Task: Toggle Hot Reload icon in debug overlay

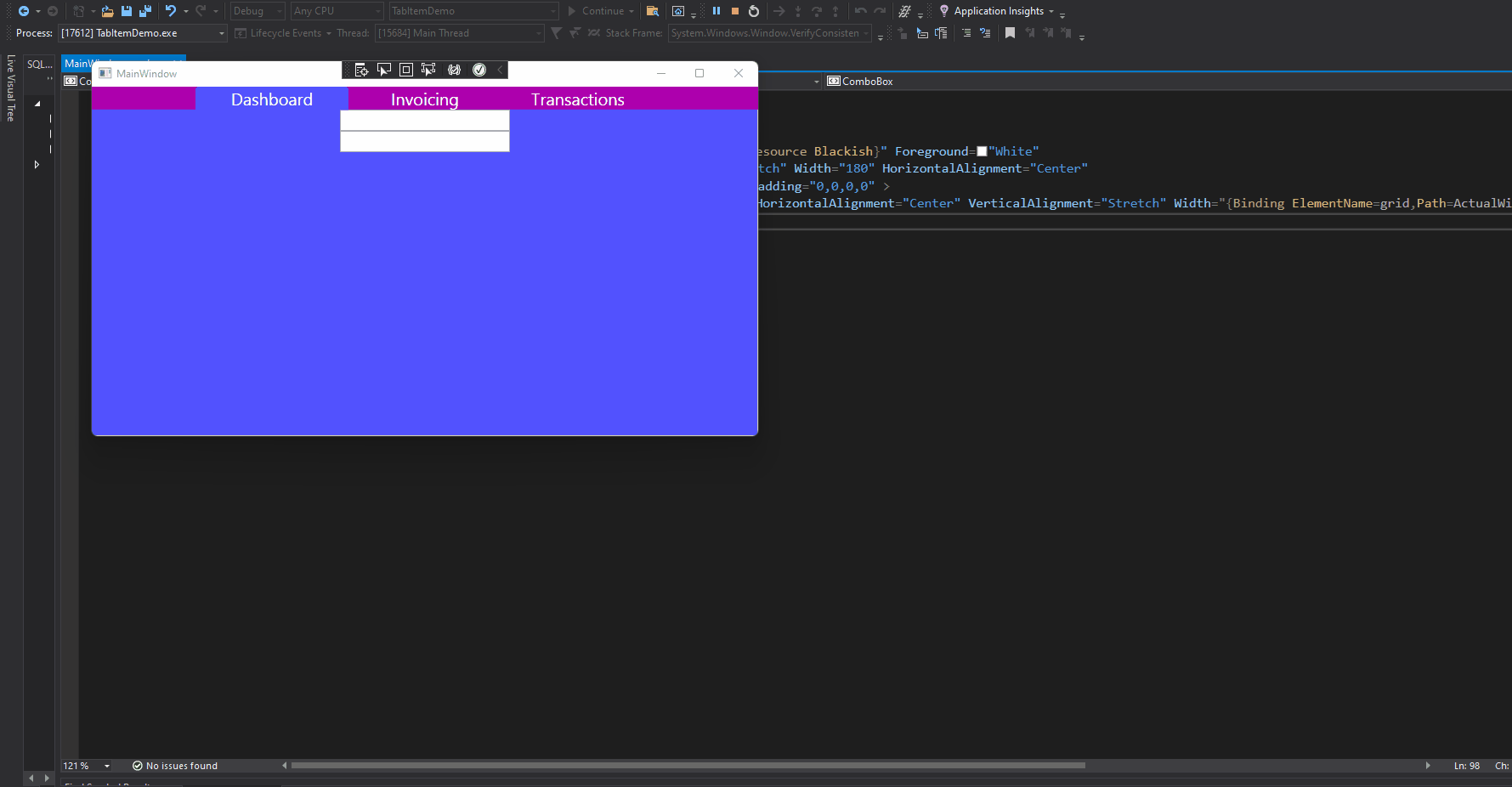Action: [x=455, y=70]
